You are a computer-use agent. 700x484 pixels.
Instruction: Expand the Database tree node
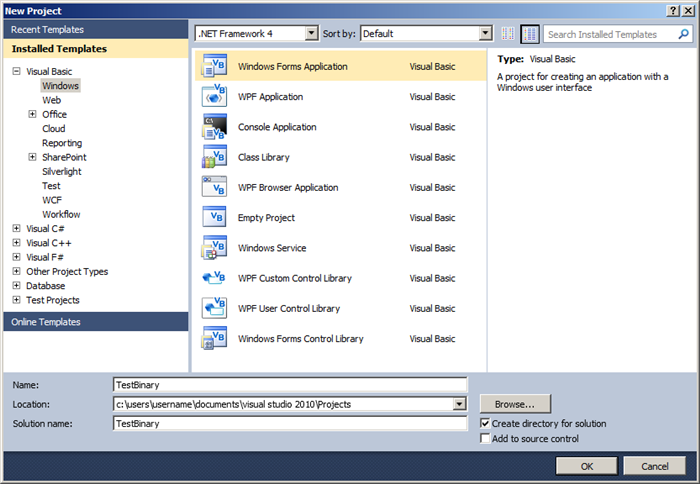pos(17,285)
